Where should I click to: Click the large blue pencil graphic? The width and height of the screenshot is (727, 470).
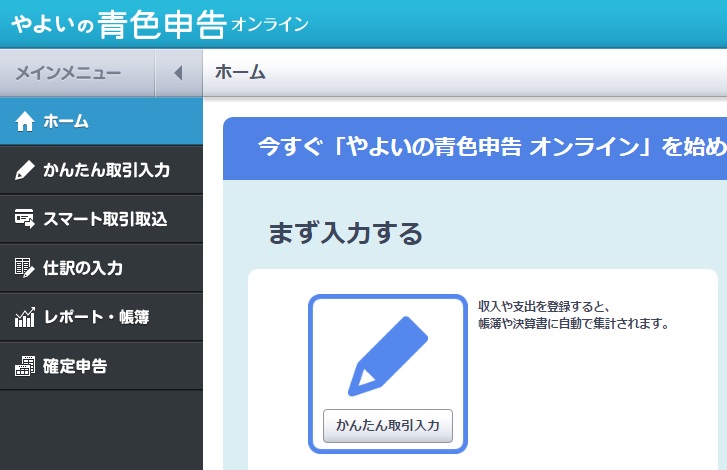(x=388, y=356)
